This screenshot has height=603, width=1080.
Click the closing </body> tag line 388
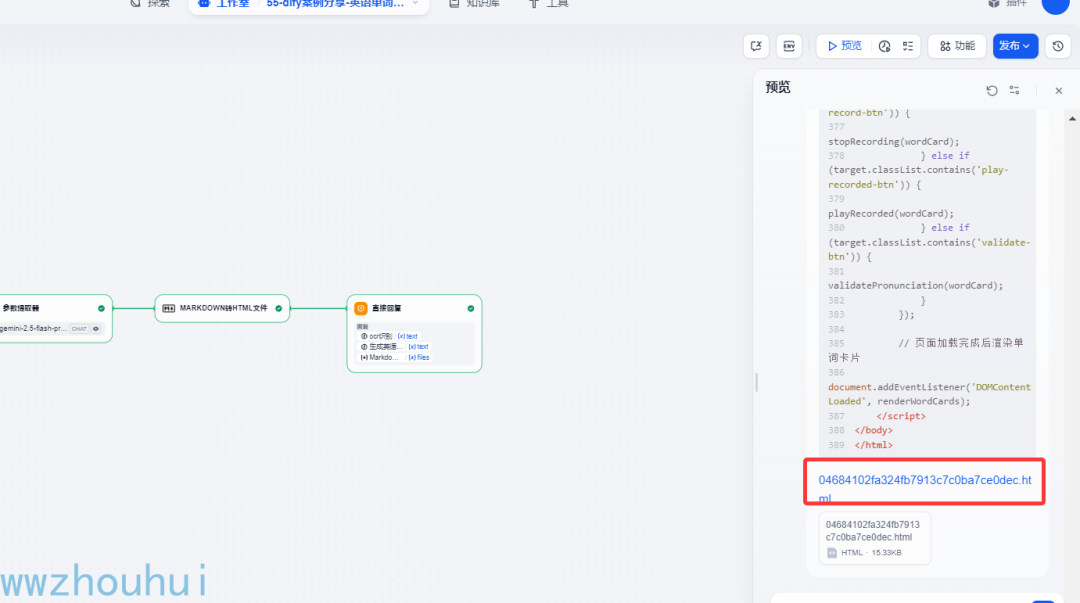coord(873,430)
